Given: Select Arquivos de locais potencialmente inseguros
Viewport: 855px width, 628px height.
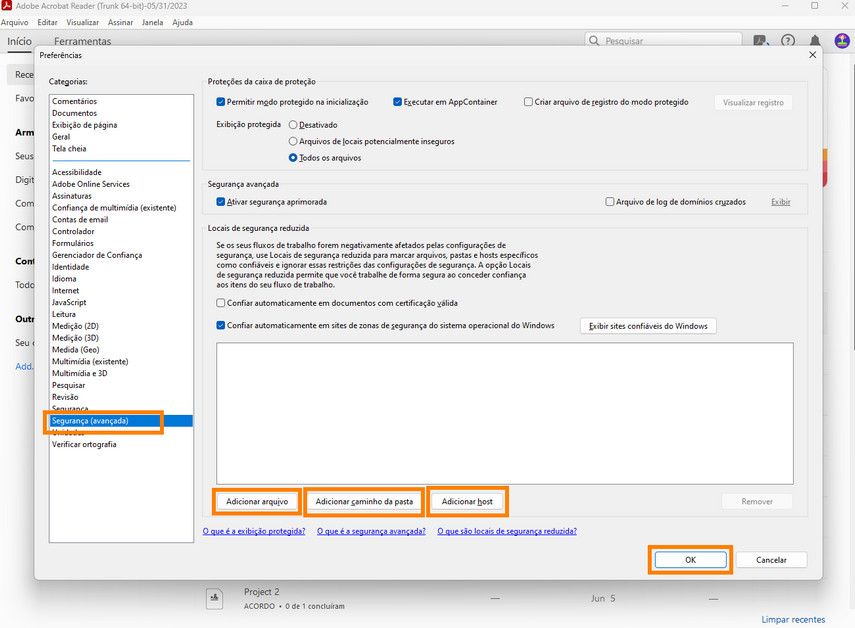Looking at the screenshot, I should click(x=293, y=141).
